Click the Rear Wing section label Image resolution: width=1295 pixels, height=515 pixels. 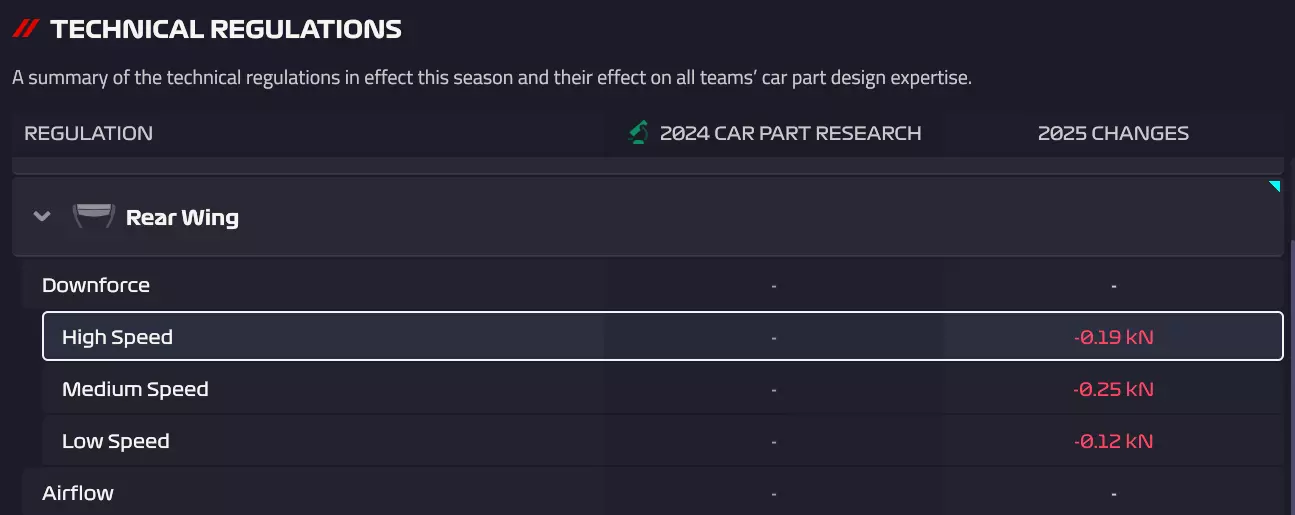pos(182,217)
